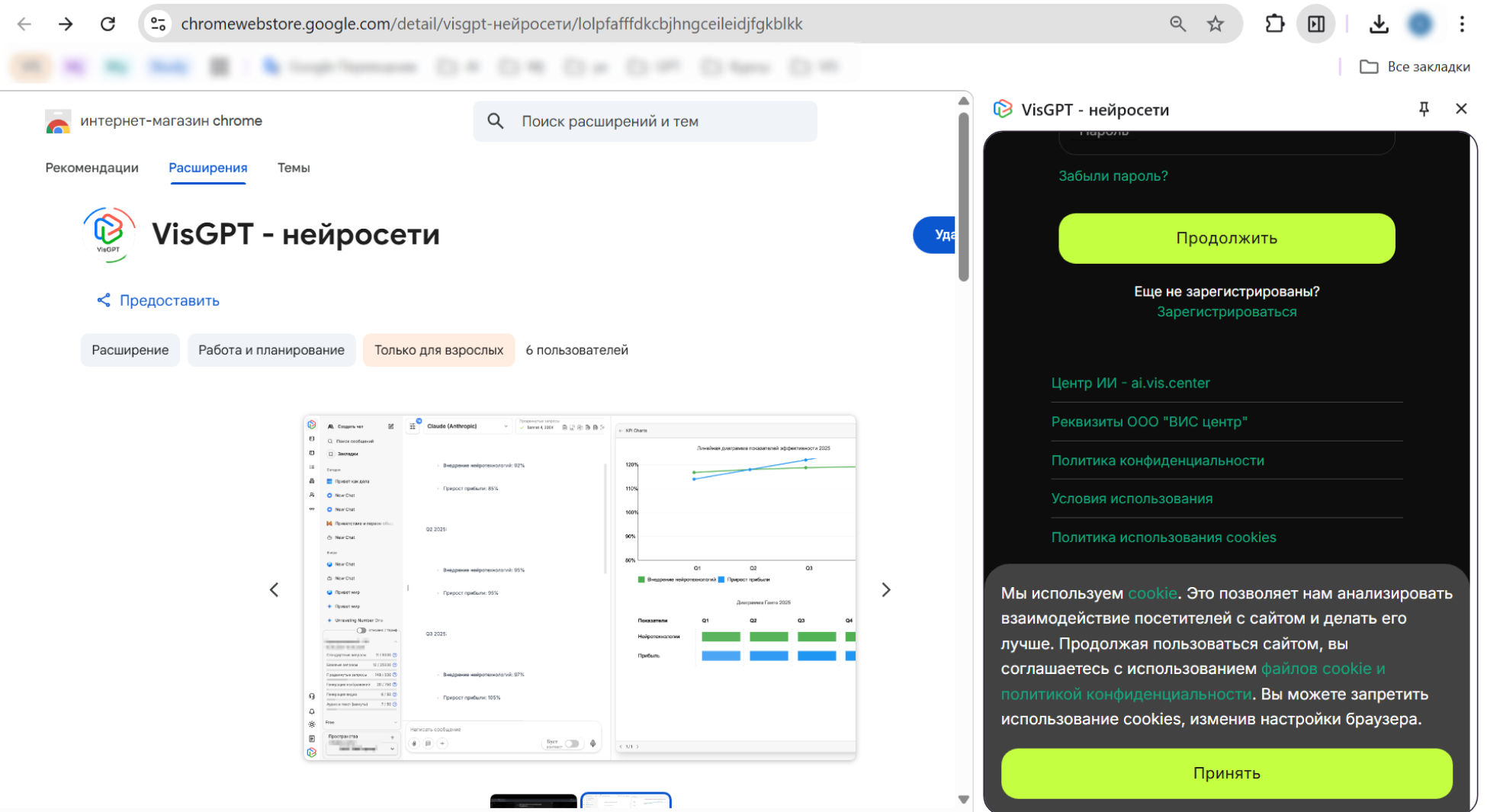Click the Зарегистрироваться link
This screenshot has width=1487, height=812.
[1227, 312]
